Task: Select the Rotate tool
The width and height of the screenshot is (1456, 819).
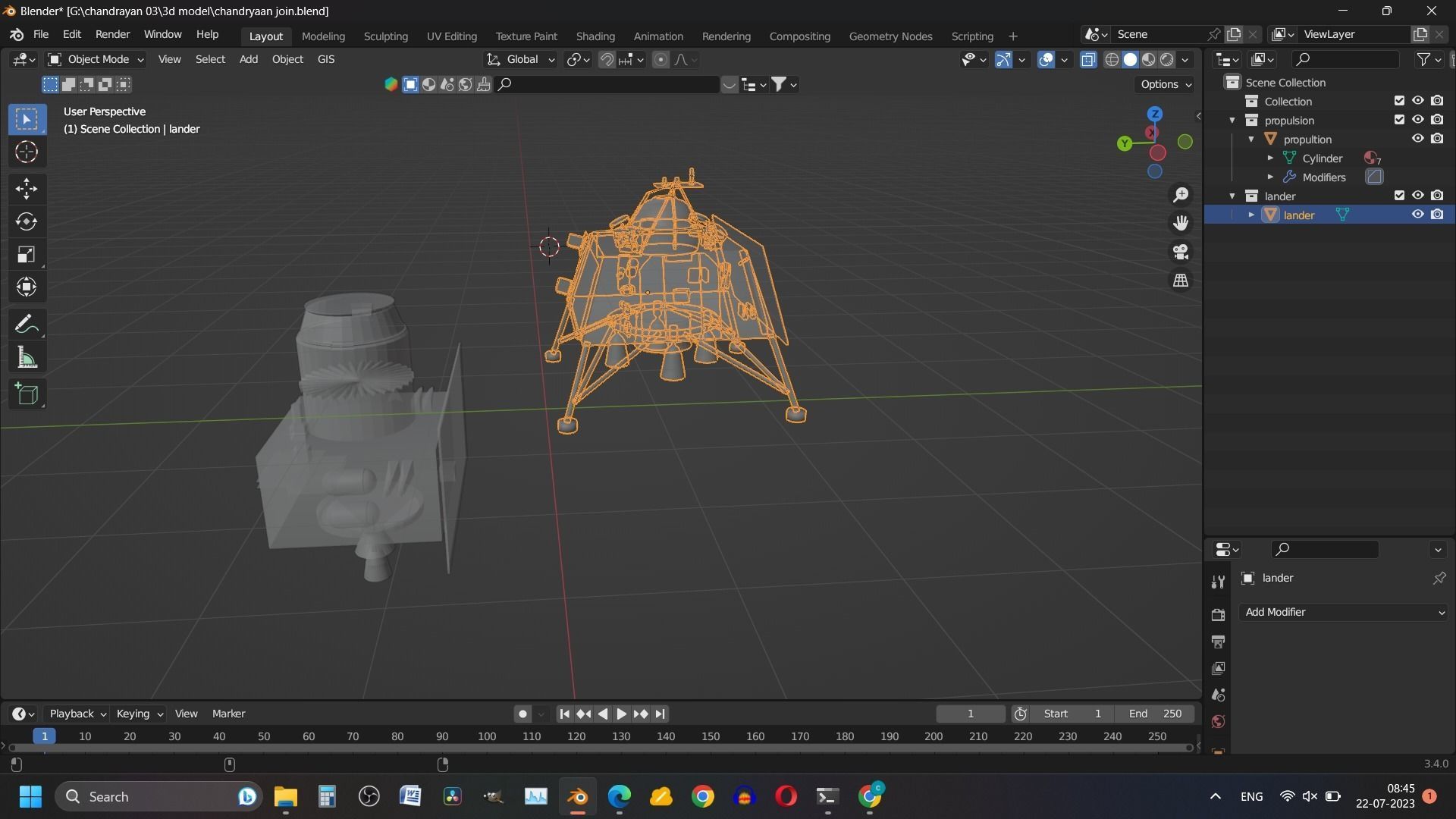Action: click(27, 221)
